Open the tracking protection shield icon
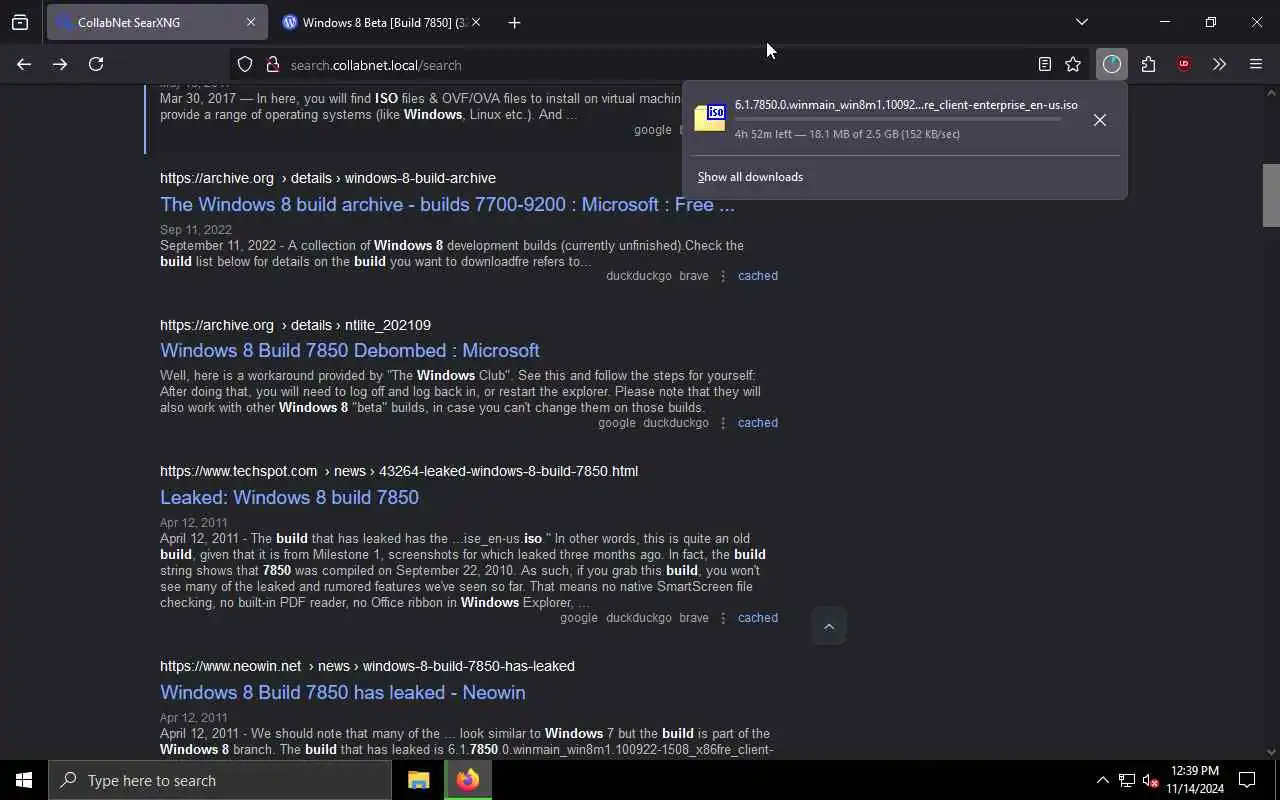Image resolution: width=1280 pixels, height=800 pixels. pos(245,64)
